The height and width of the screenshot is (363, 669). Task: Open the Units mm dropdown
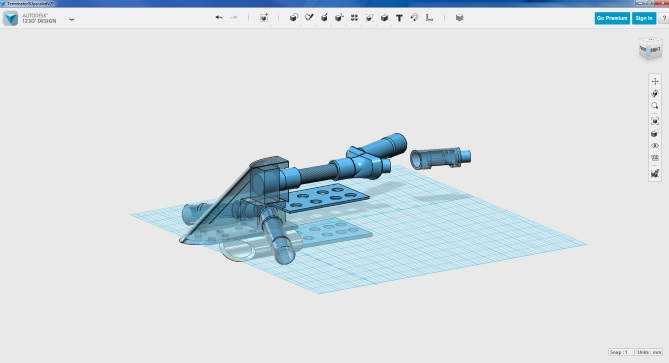pos(649,352)
